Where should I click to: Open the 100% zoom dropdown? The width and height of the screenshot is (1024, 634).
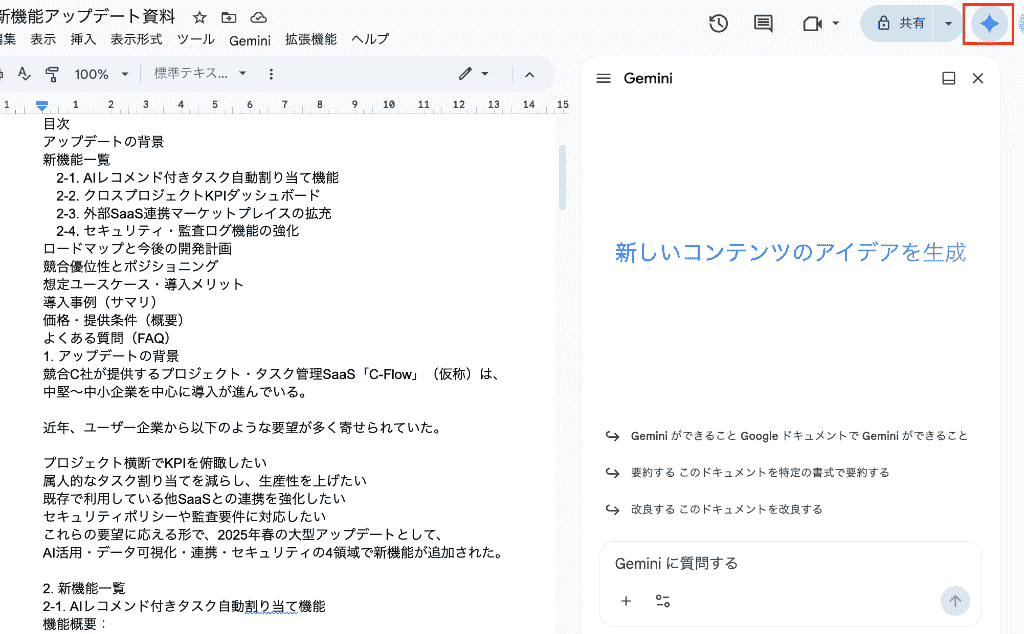point(101,74)
